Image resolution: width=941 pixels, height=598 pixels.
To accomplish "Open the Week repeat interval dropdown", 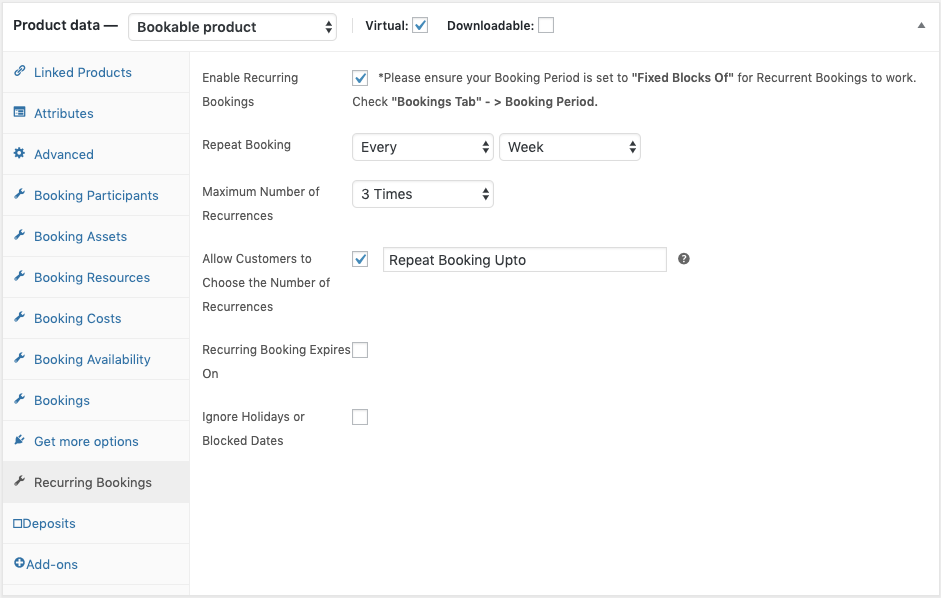I will coord(570,147).
